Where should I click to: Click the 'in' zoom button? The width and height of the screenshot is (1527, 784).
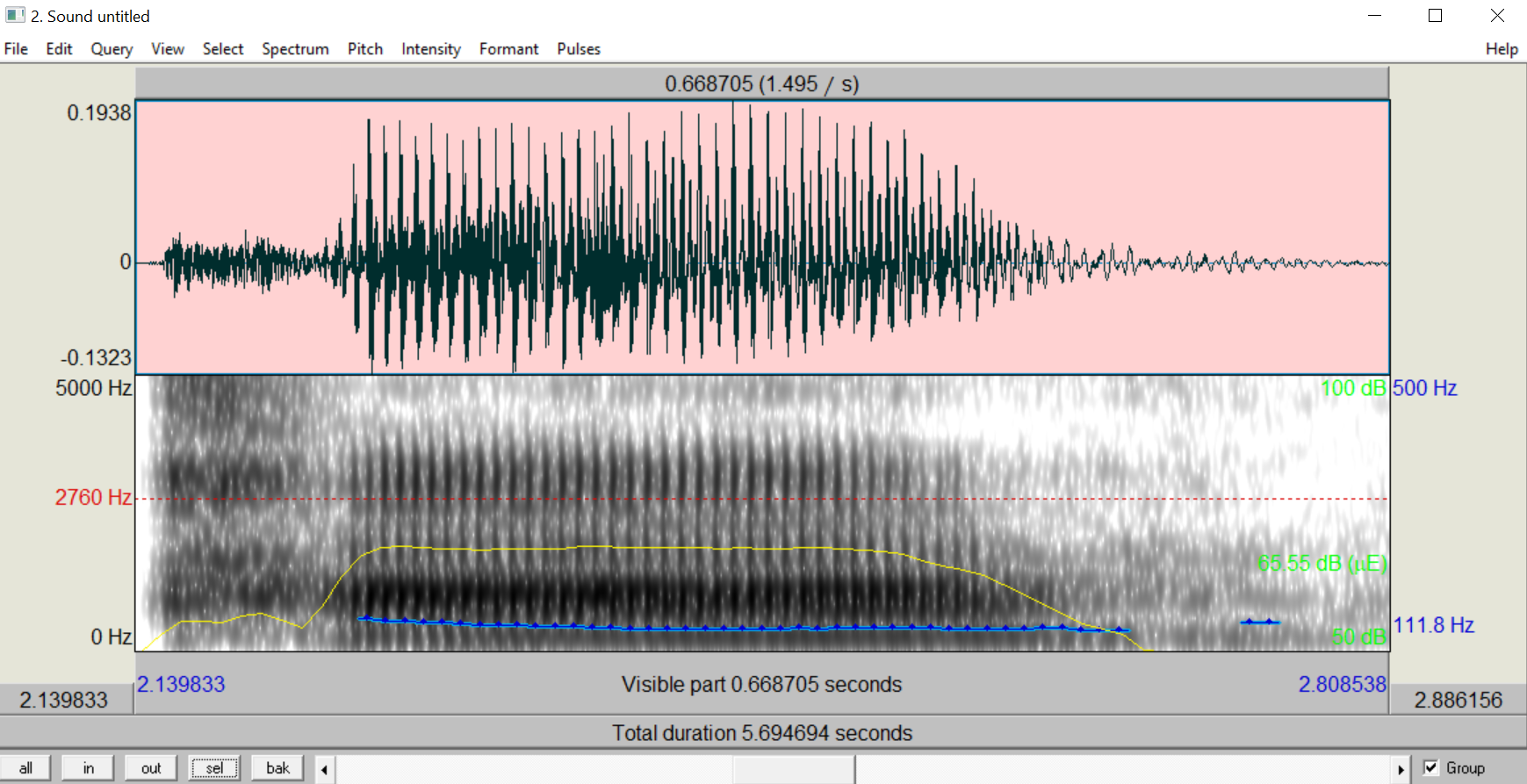(x=88, y=768)
